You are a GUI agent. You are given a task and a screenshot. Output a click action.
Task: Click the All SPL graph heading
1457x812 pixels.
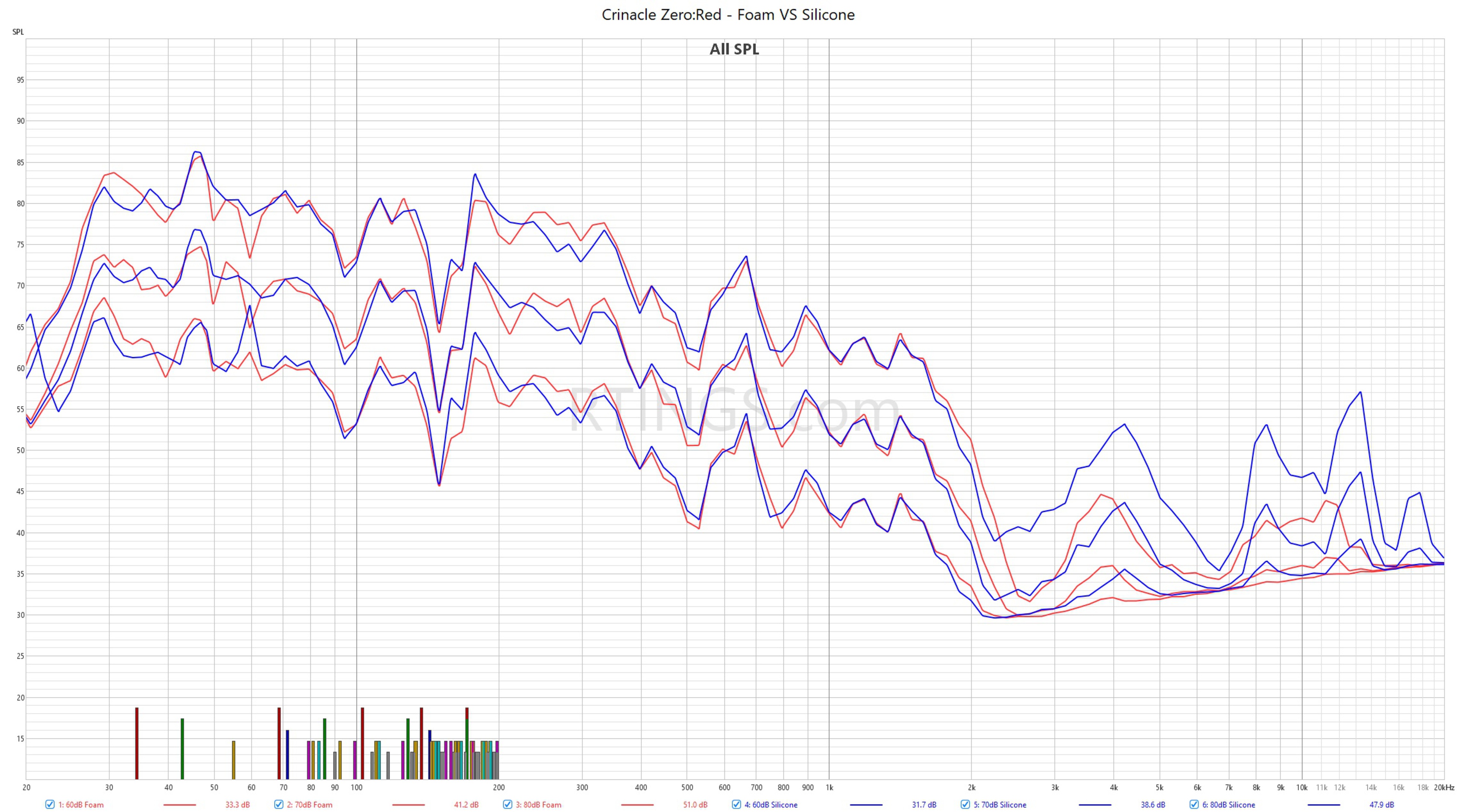coord(734,49)
